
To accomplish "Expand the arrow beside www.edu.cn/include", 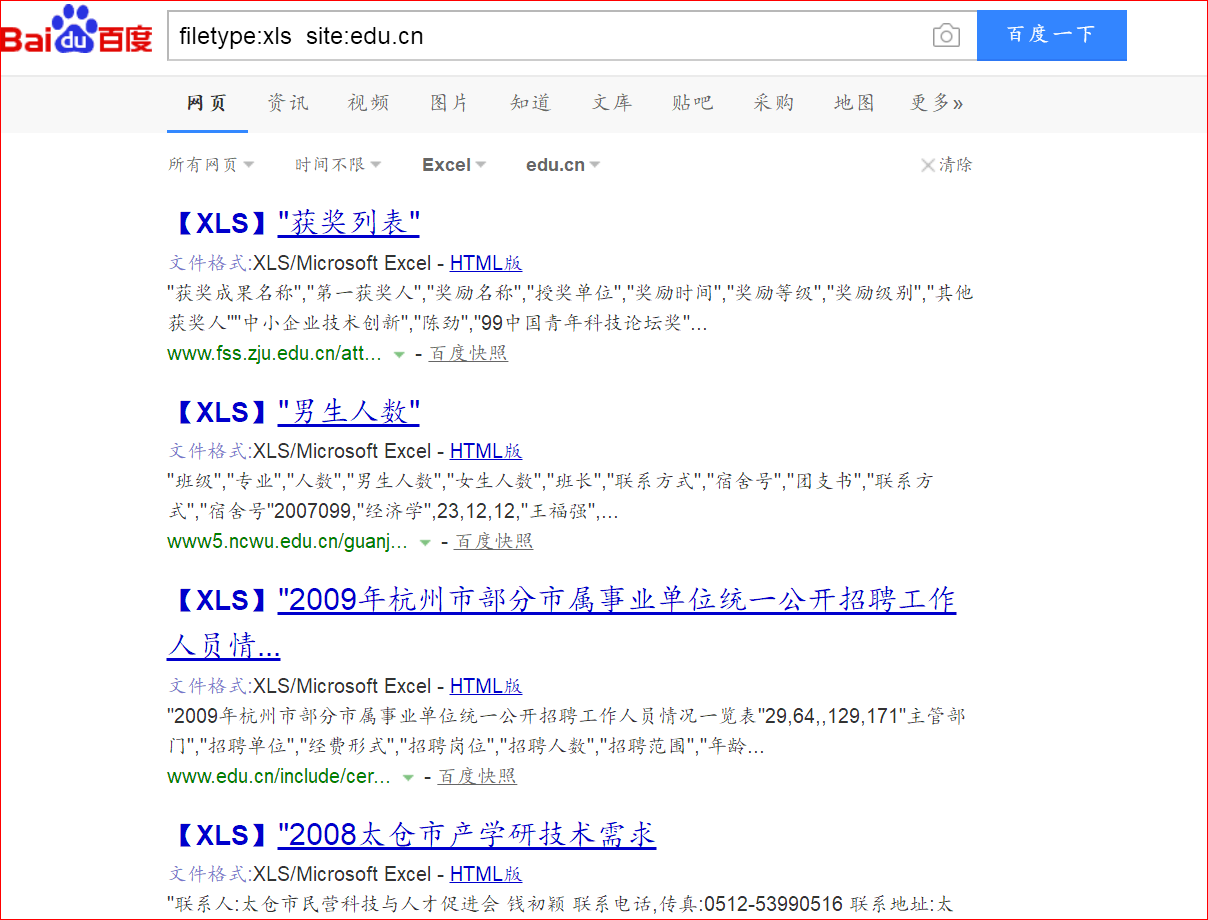I will [408, 777].
